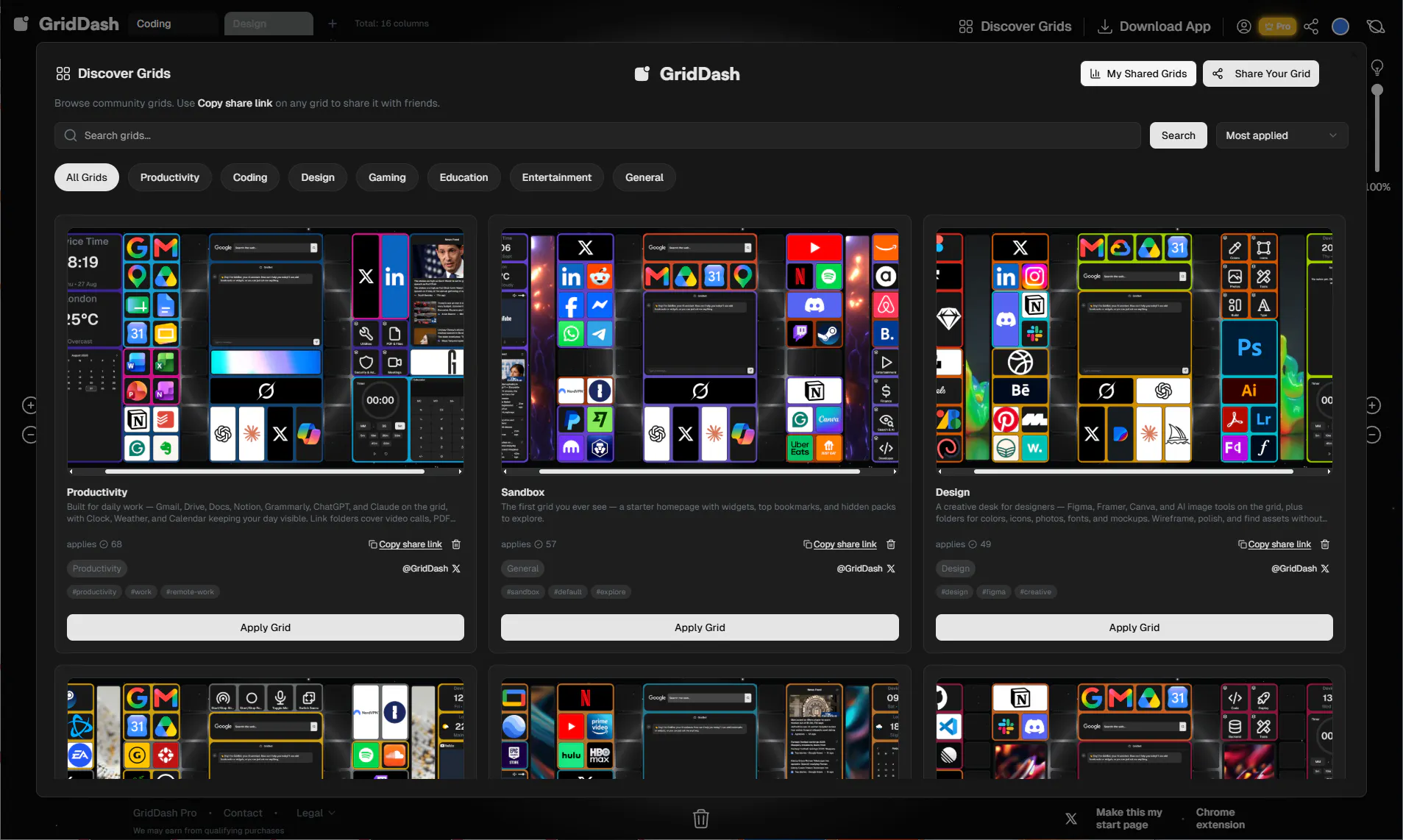
Task: Click the X icon beside @GridDash on the Sandbox card
Action: [891, 569]
